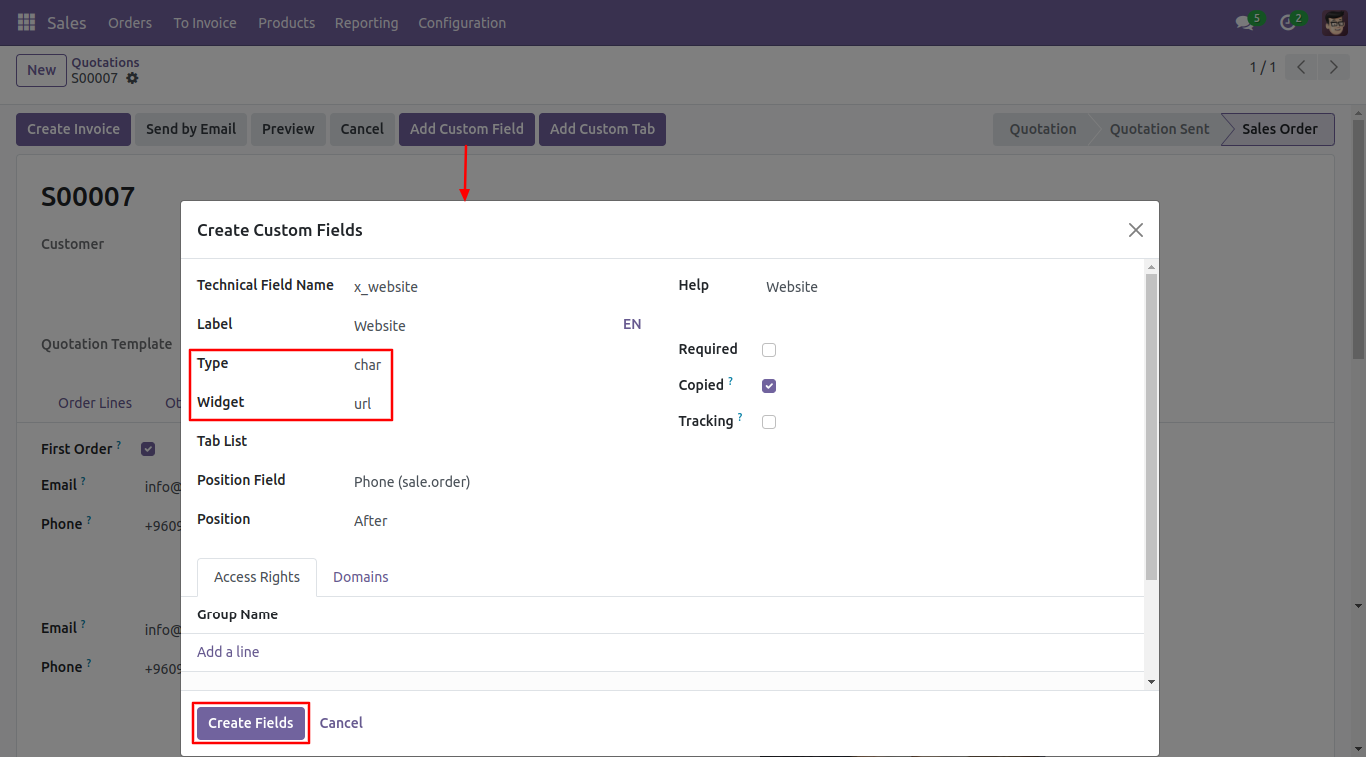Click the Add Custom Tab button

coord(602,129)
